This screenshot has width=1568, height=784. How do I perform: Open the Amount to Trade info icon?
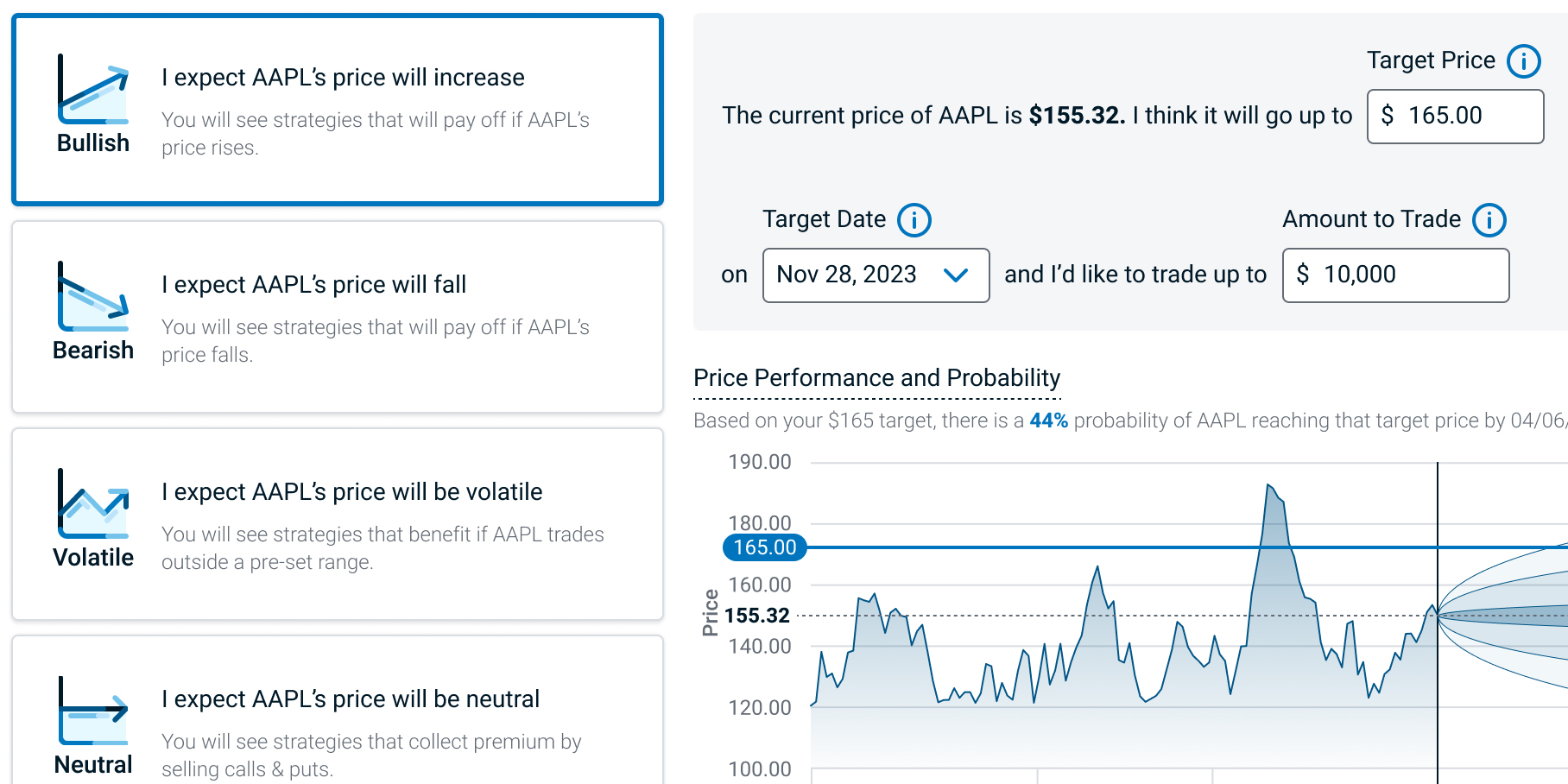(x=1489, y=220)
